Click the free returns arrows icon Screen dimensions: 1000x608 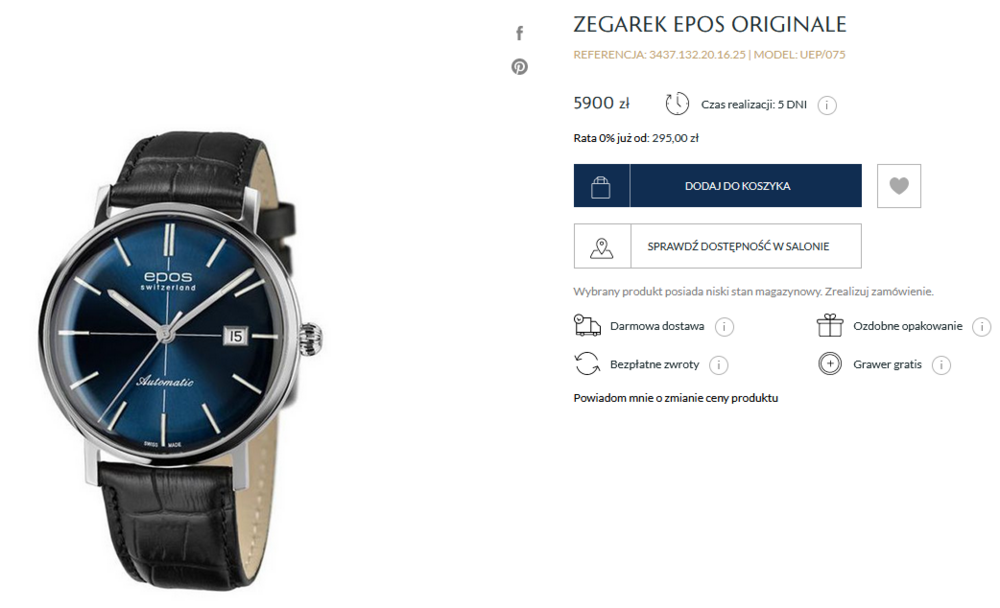[x=587, y=364]
